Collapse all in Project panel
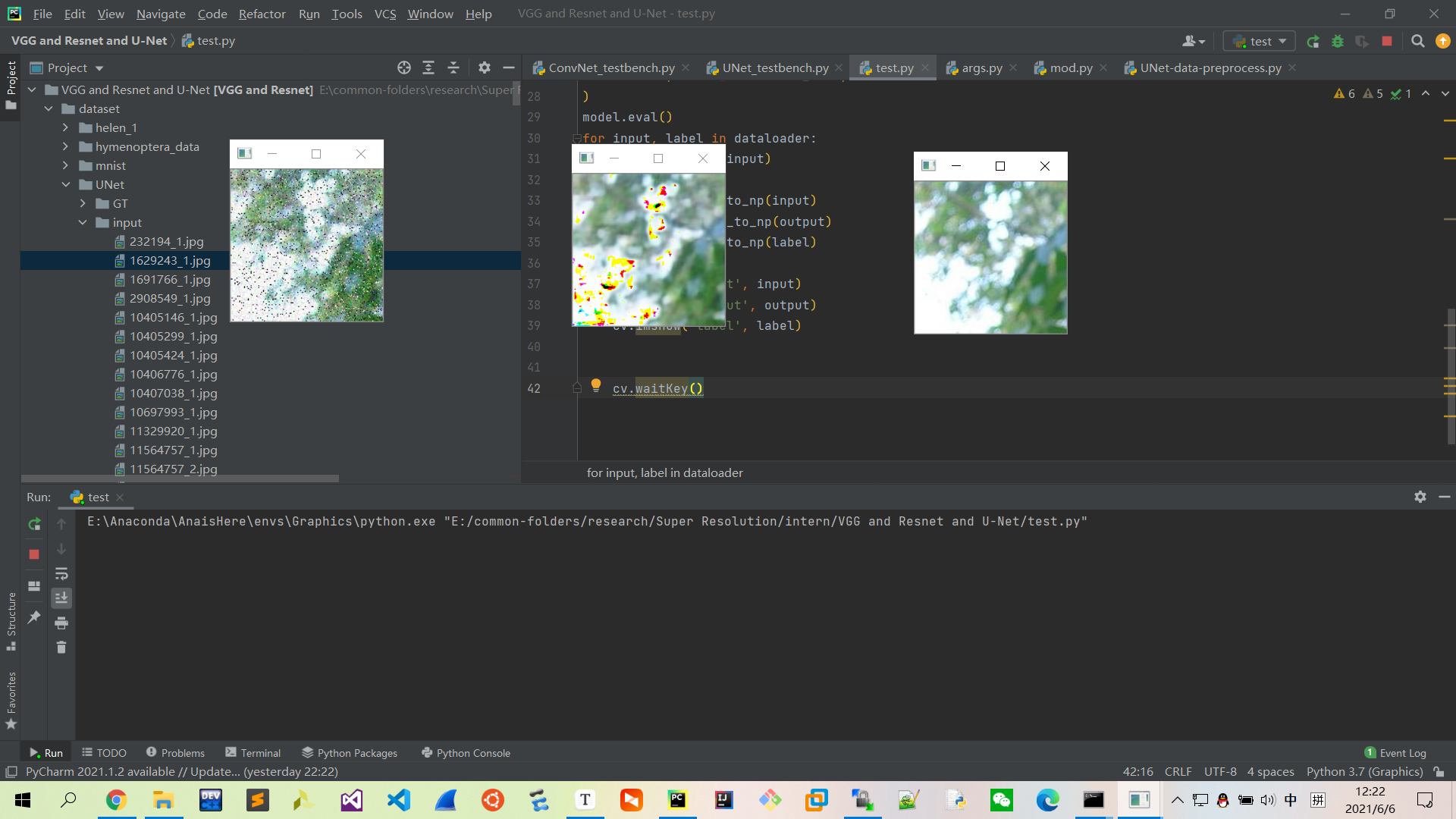The height and width of the screenshot is (819, 1456). 453,68
